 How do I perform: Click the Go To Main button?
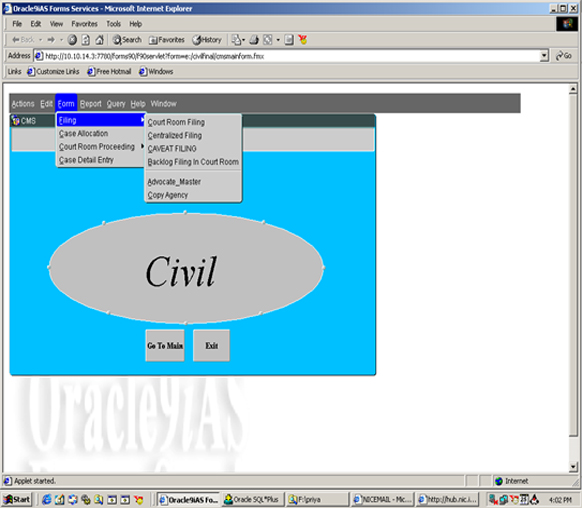(x=165, y=345)
